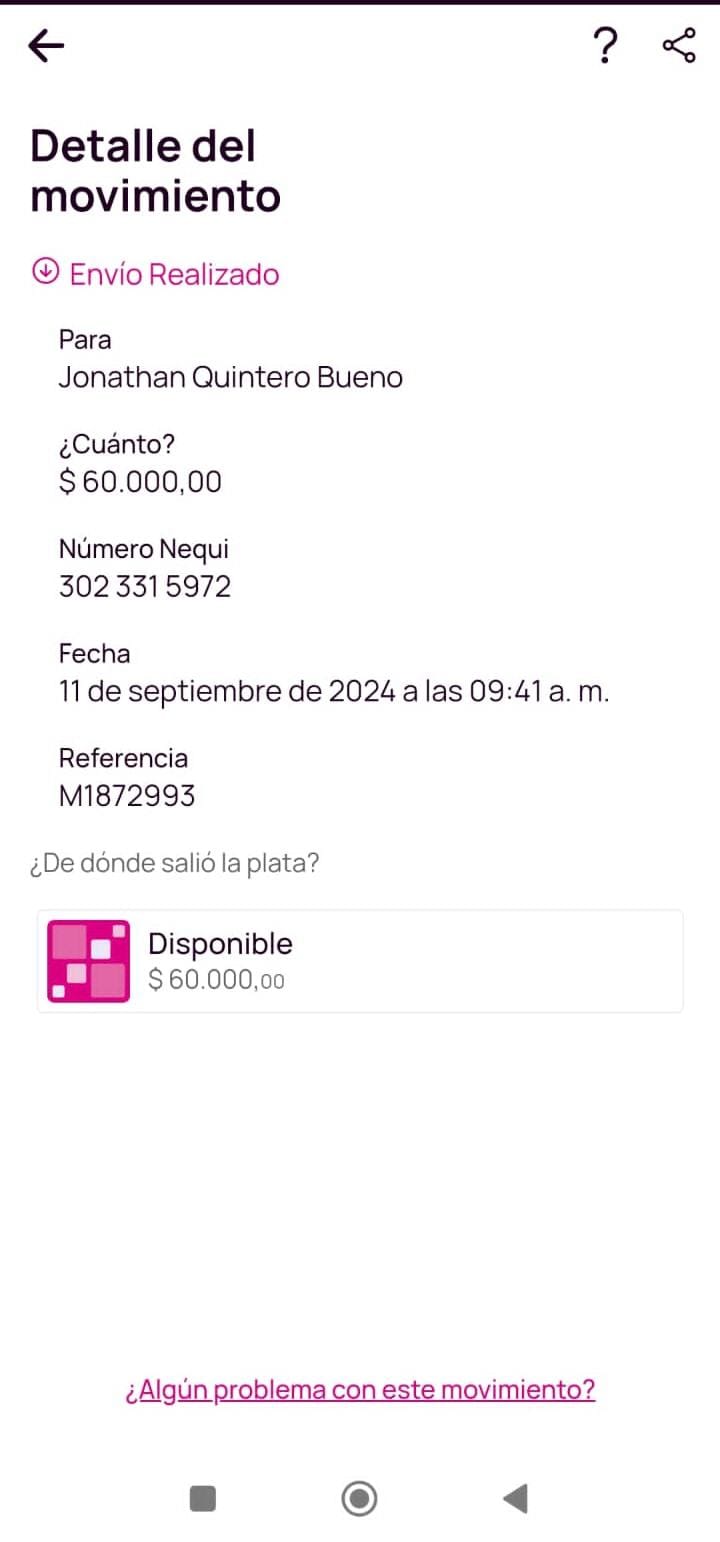
Task: Tap the 'Referencia' field label
Action: coord(123,758)
